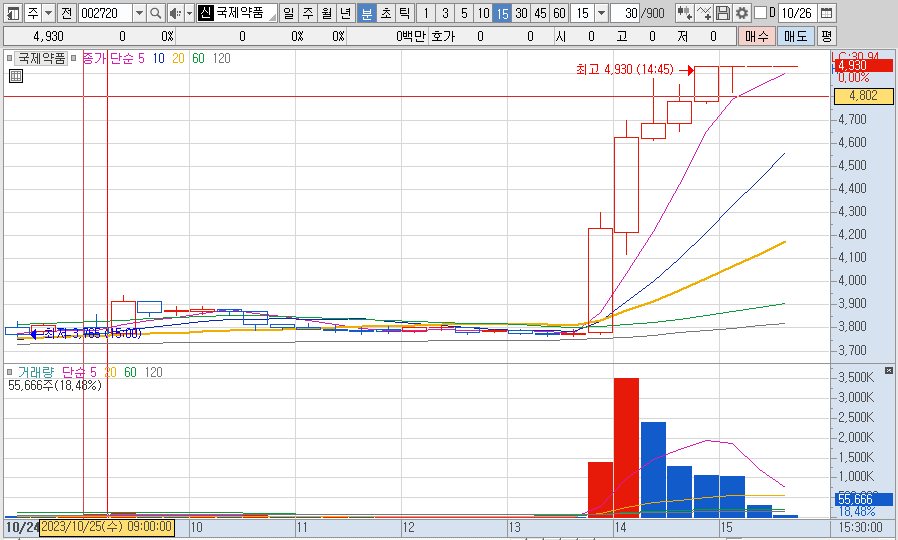Click the 호가 label in the info bar
Image resolution: width=898 pixels, height=540 pixels.
[x=443, y=37]
